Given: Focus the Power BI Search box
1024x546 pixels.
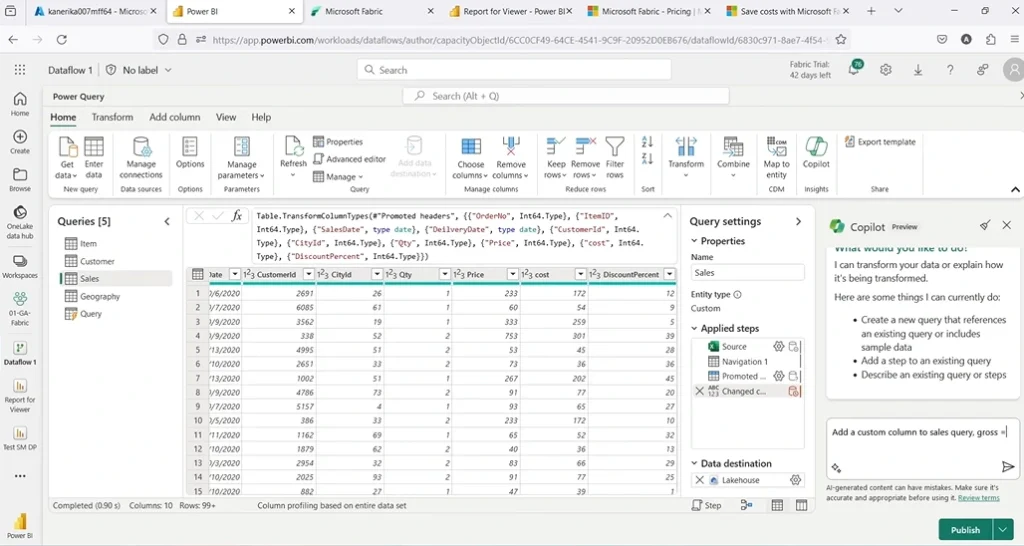Looking at the screenshot, I should pos(514,70).
